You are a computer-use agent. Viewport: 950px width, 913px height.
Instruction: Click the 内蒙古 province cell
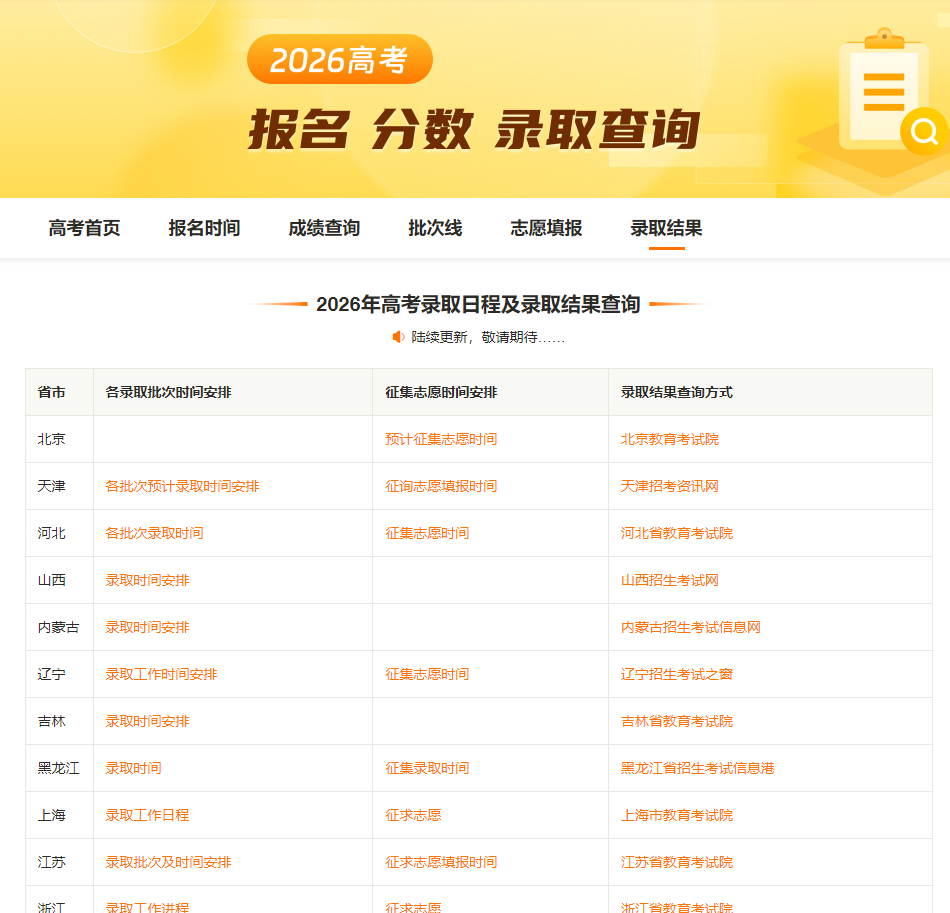pos(58,627)
